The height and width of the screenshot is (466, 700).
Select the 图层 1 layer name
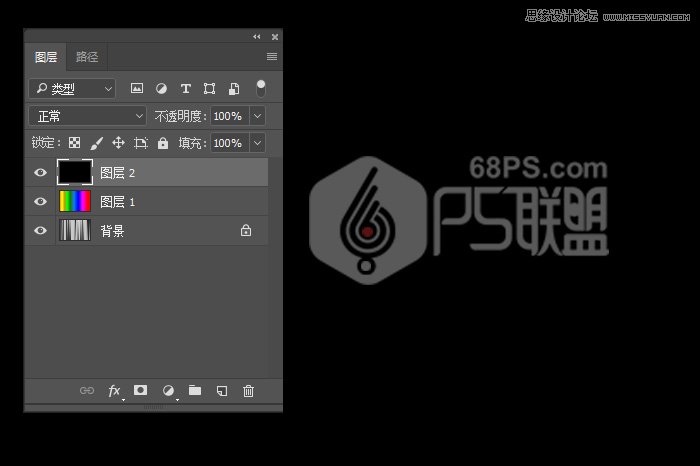coord(118,202)
